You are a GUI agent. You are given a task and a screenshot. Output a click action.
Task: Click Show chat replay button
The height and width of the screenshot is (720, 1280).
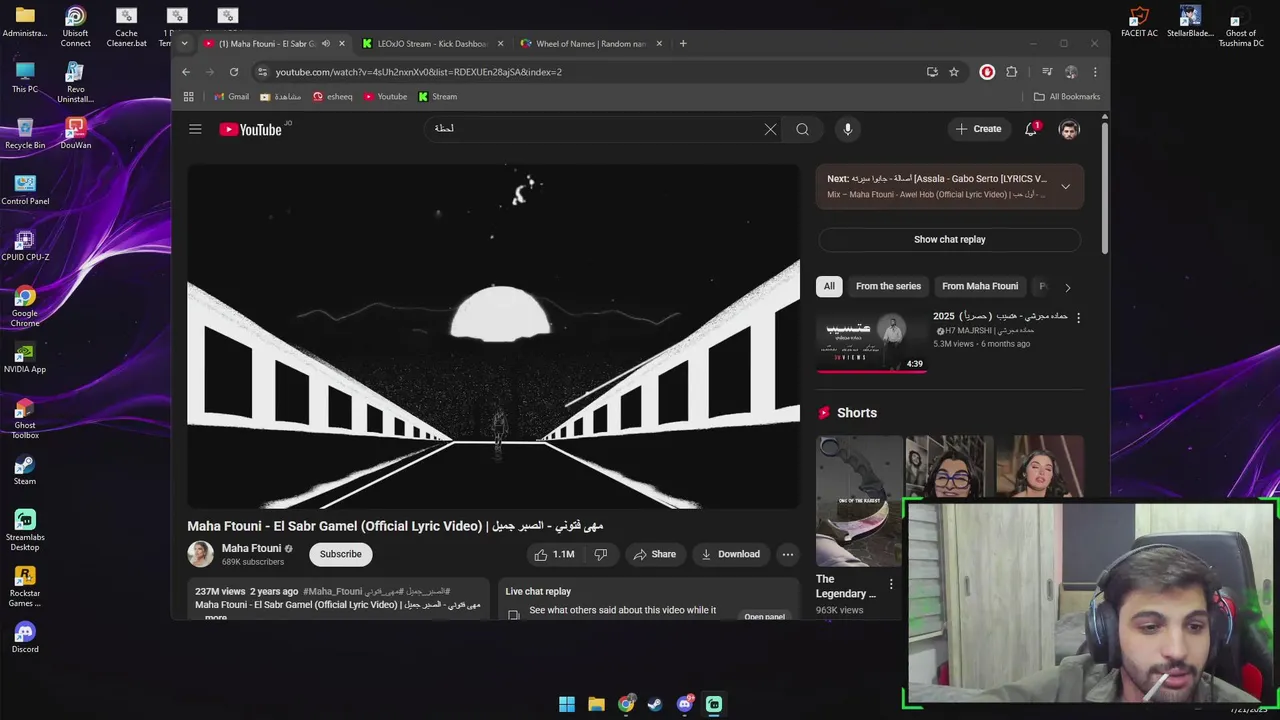[x=949, y=240]
